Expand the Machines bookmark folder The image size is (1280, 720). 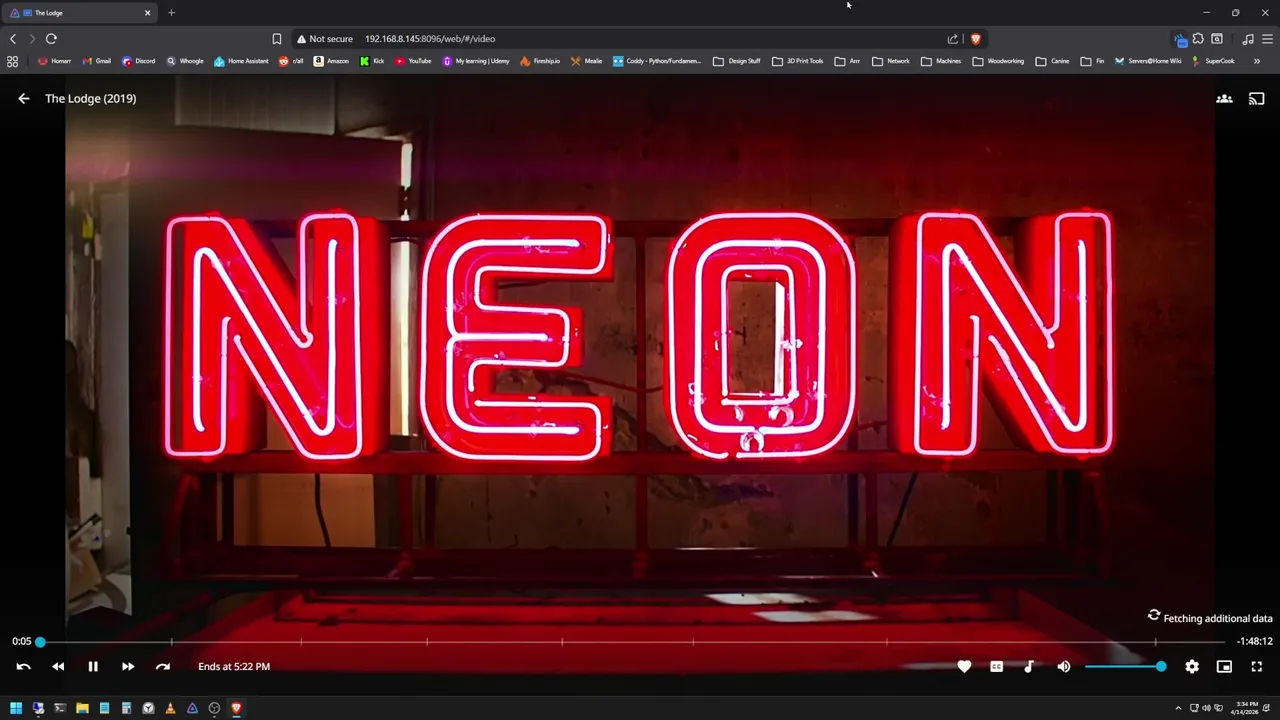click(941, 61)
